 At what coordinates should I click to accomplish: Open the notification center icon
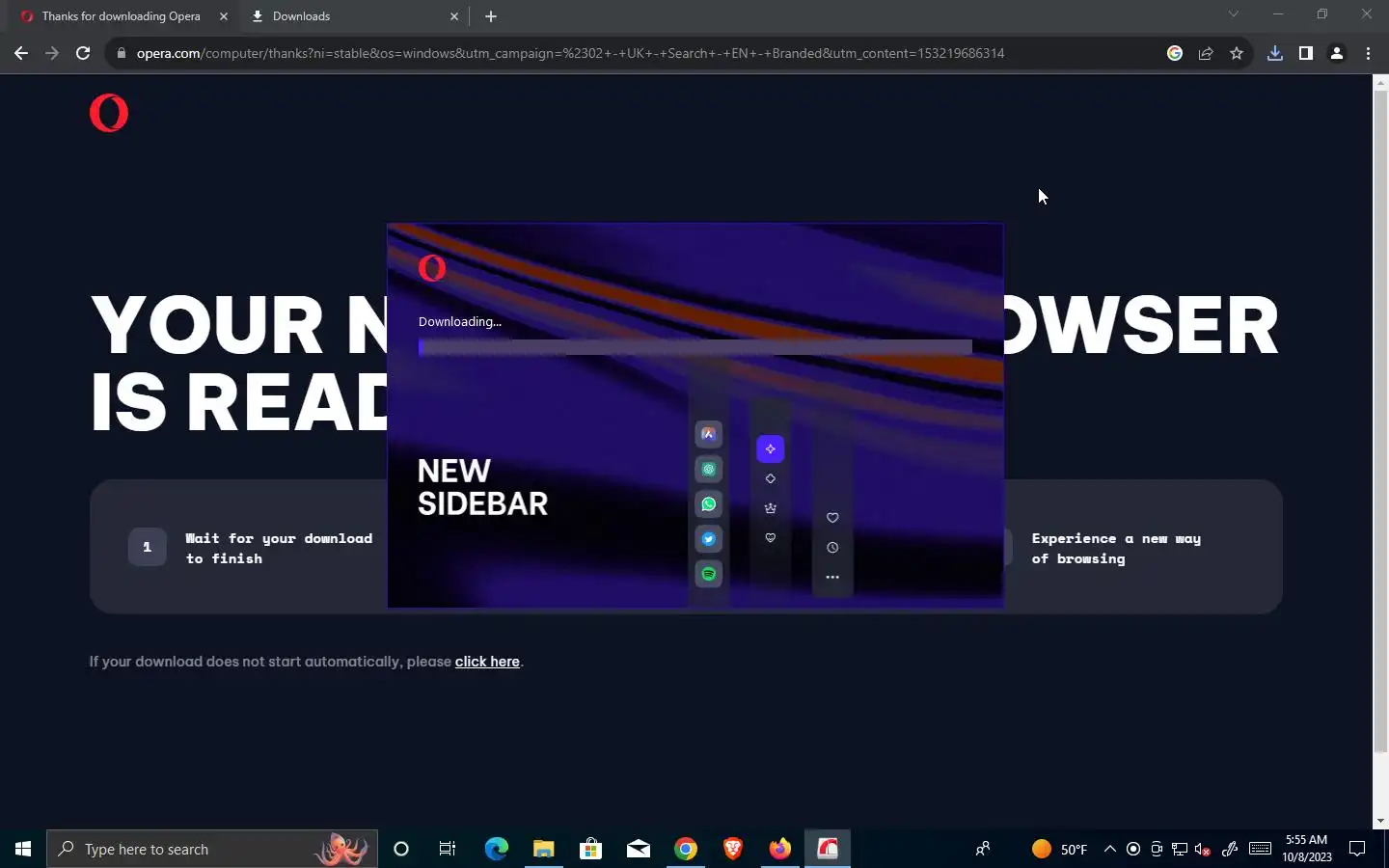pyautogui.click(x=1357, y=849)
